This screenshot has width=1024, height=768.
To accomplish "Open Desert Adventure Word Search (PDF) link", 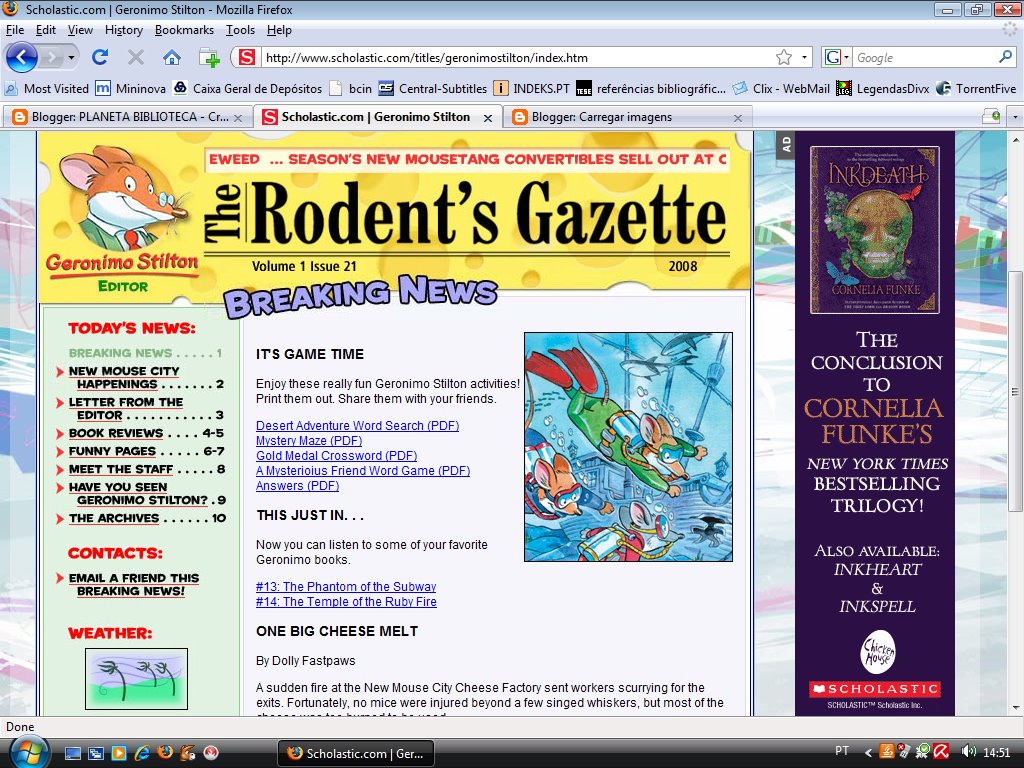I will tap(357, 426).
